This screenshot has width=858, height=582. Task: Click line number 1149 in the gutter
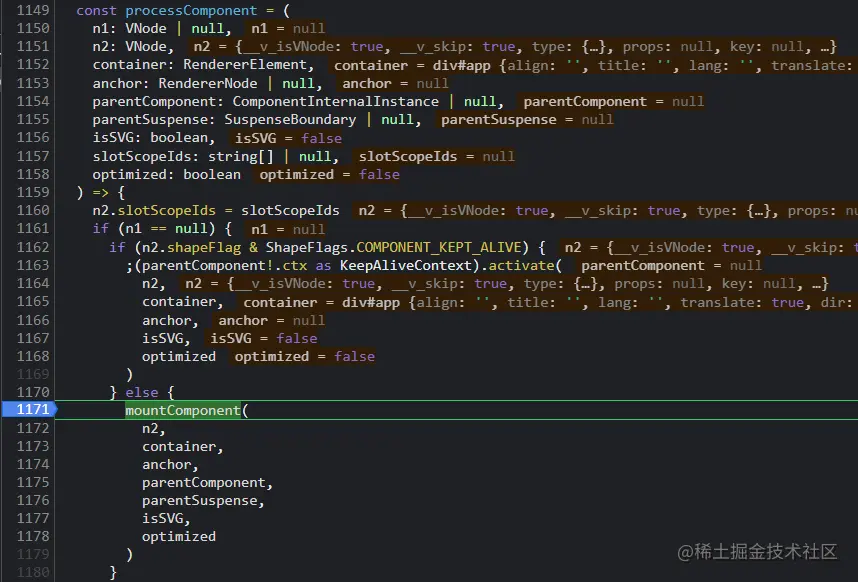(33, 10)
